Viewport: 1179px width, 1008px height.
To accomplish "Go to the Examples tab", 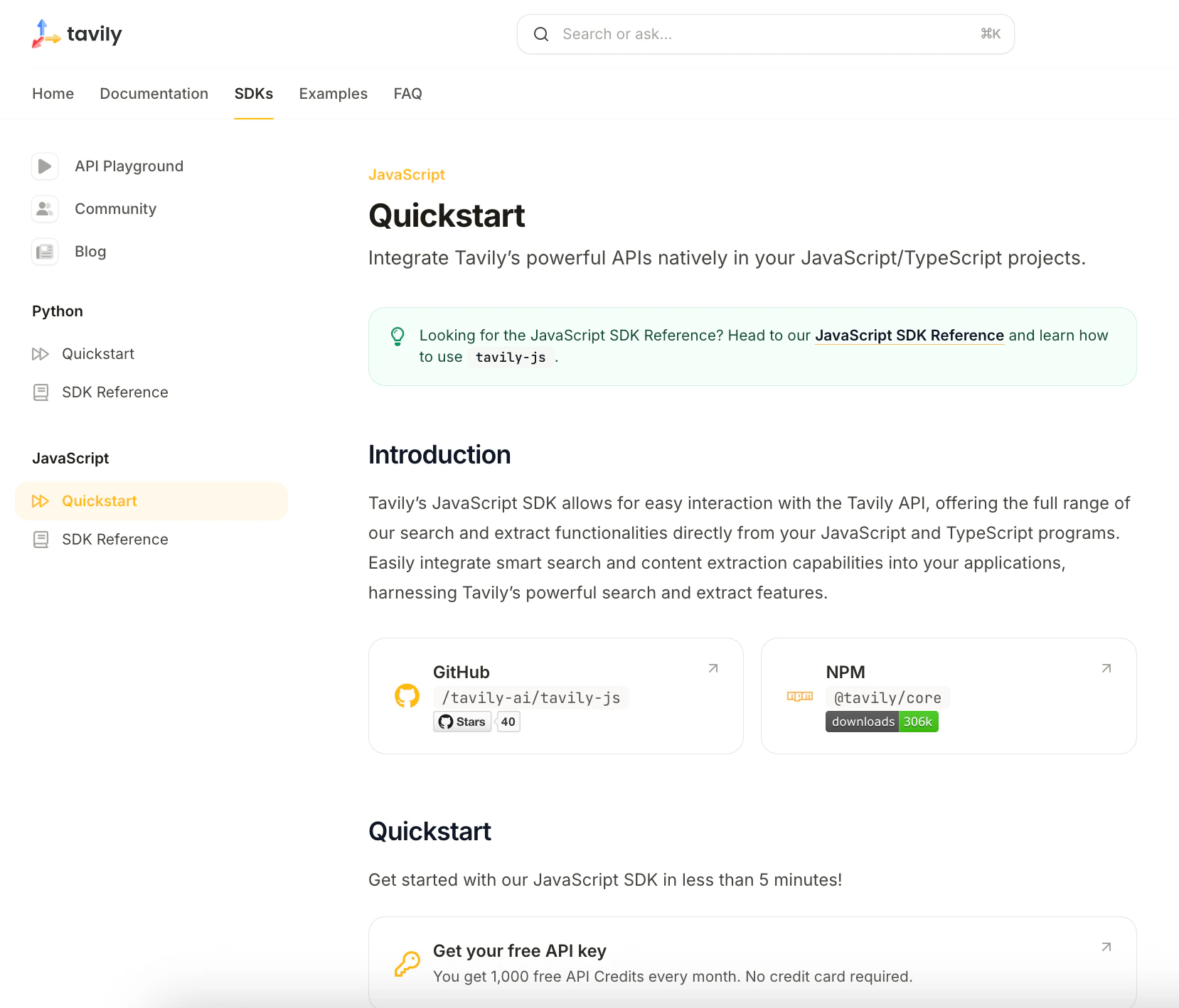I will [334, 94].
